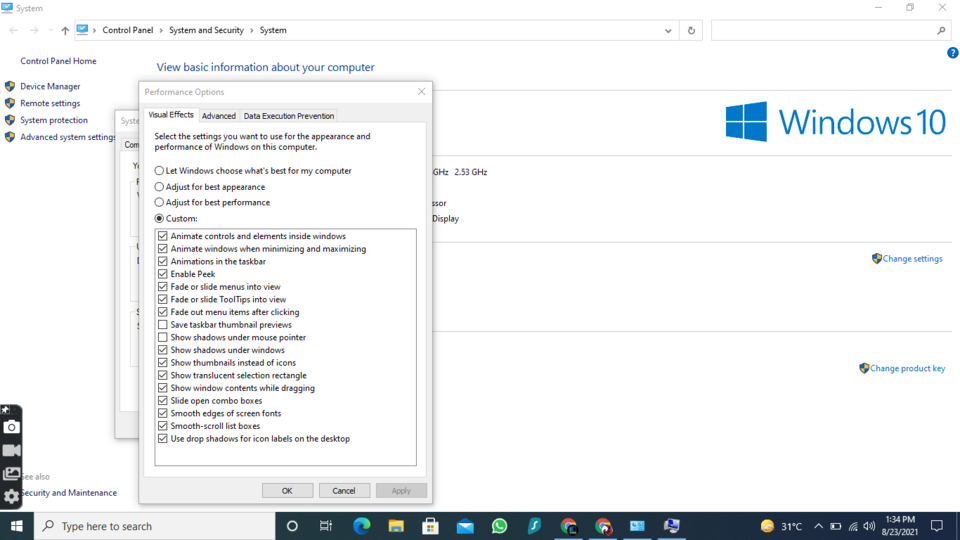Select Adjust for best performance
Viewport: 960px width, 540px height.
(159, 202)
